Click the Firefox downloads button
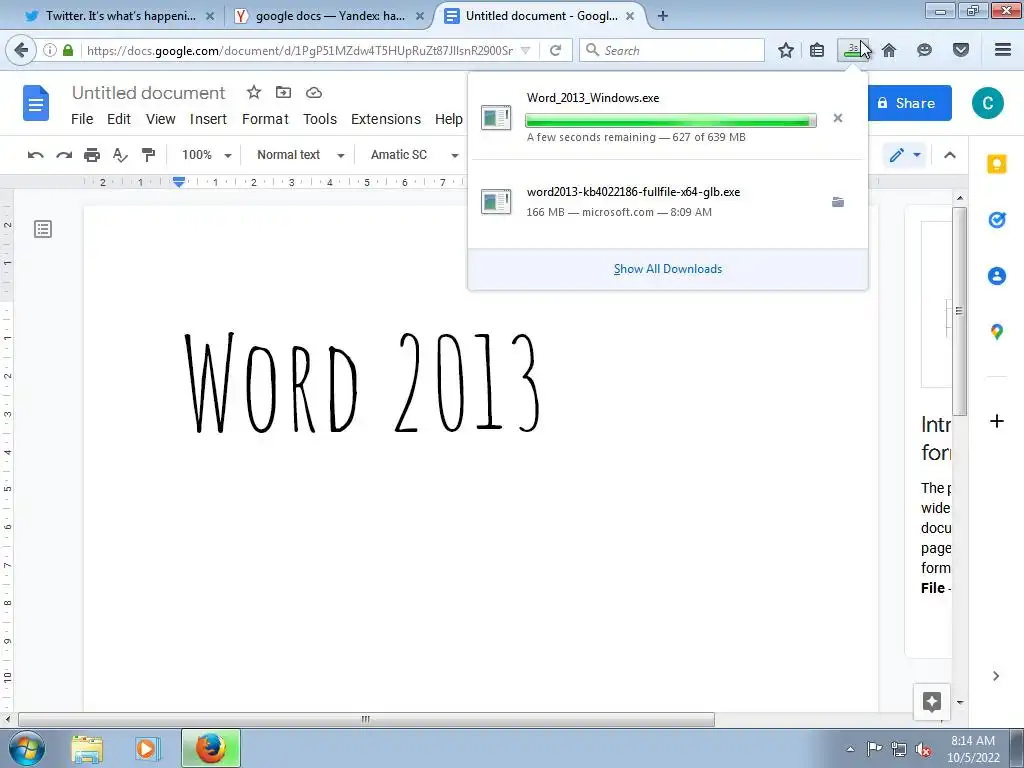The height and width of the screenshot is (768, 1024). [854, 50]
